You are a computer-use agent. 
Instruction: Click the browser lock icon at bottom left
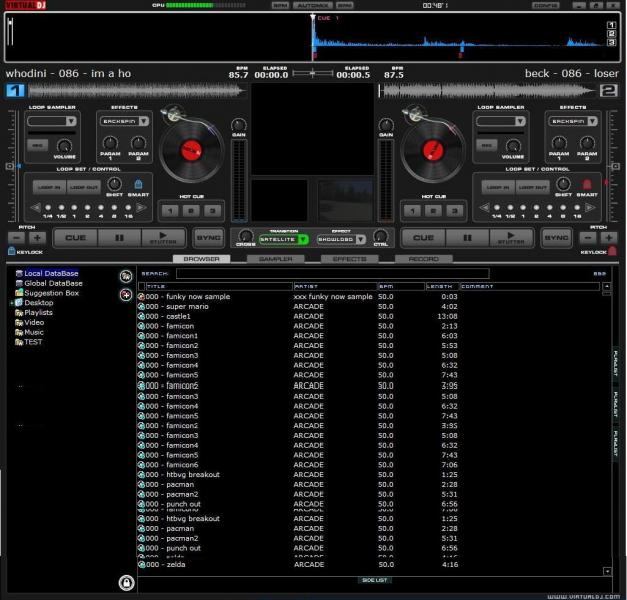[126, 583]
